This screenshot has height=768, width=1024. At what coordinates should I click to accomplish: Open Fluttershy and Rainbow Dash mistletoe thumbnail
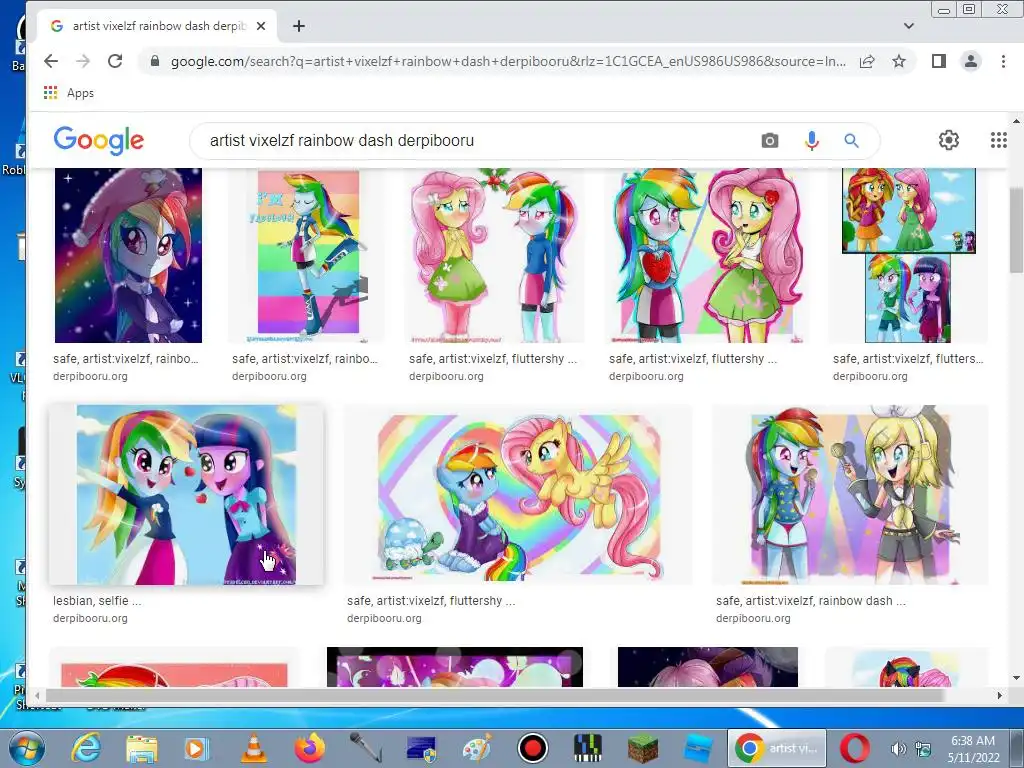pos(494,255)
